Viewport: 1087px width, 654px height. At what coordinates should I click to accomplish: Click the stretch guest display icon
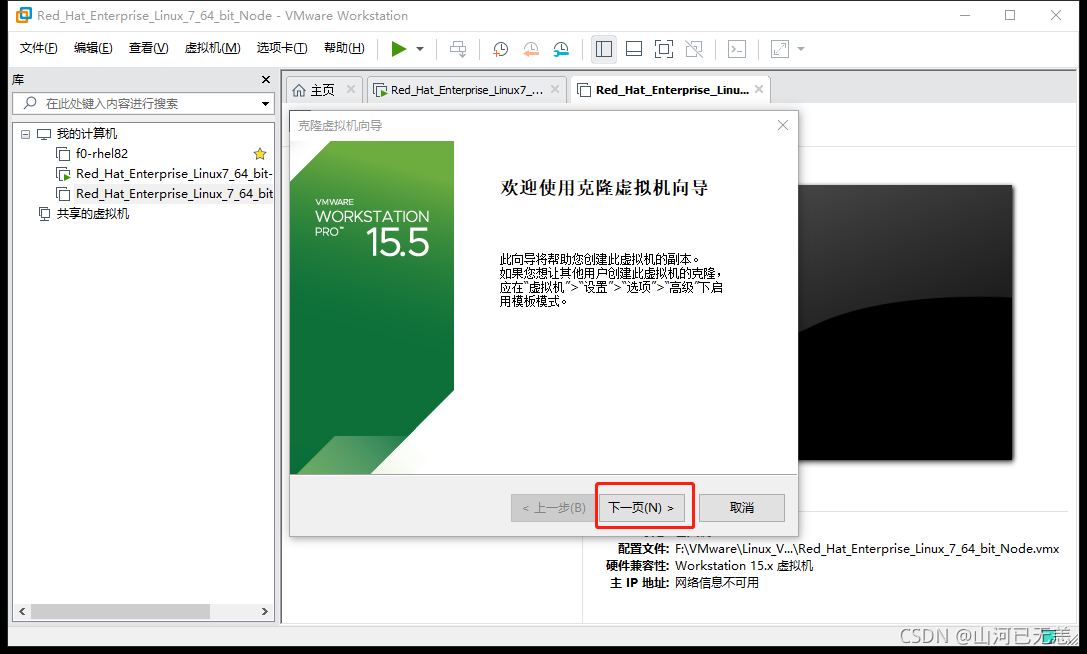780,49
